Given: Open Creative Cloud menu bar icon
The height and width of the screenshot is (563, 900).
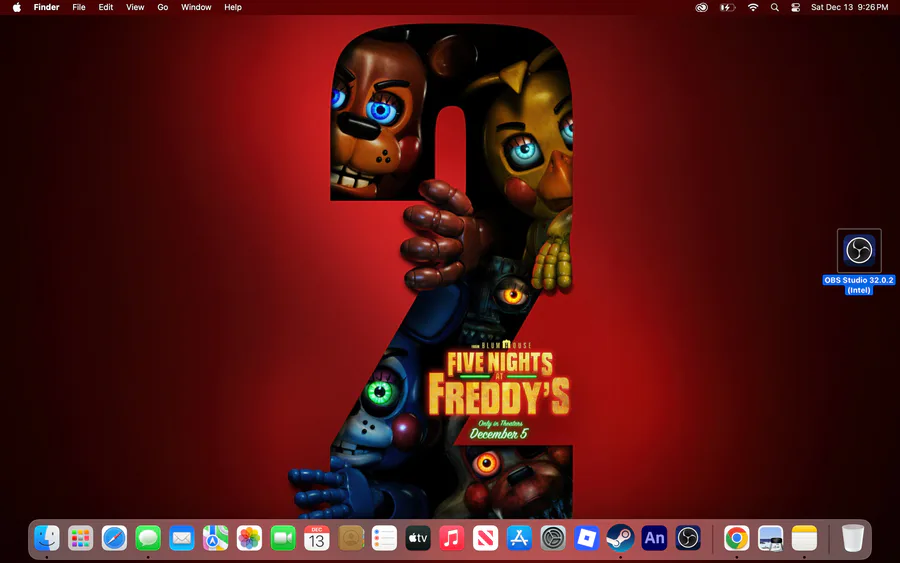Looking at the screenshot, I should (x=701, y=7).
